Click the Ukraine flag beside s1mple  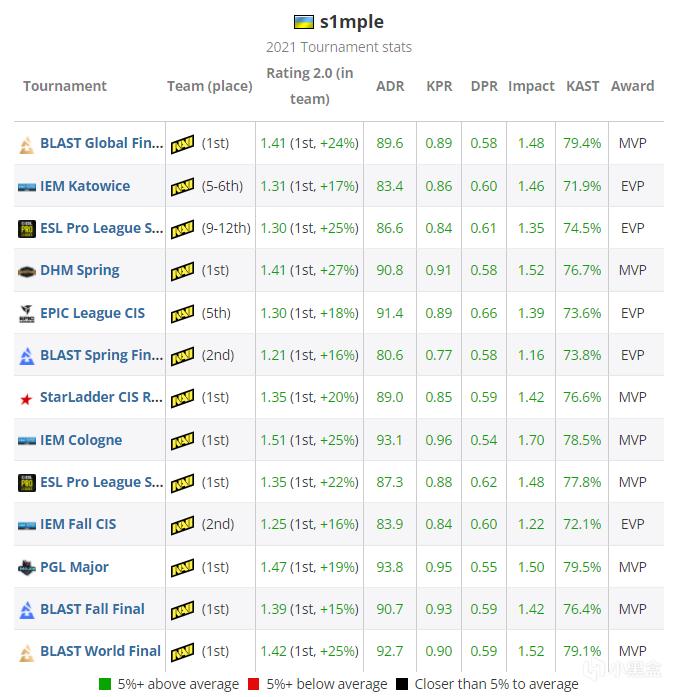304,22
